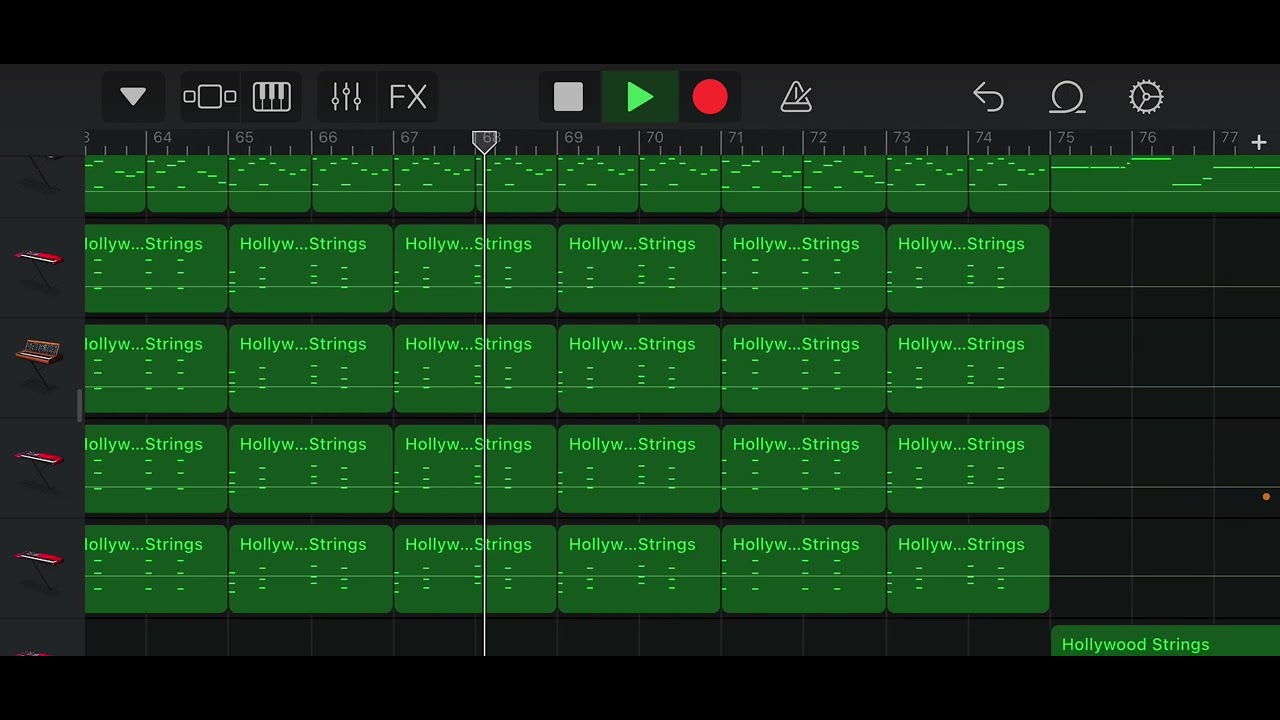The image size is (1280, 720).
Task: Select the bar 71 region in the track directly above the synth track
Action: pos(804,268)
